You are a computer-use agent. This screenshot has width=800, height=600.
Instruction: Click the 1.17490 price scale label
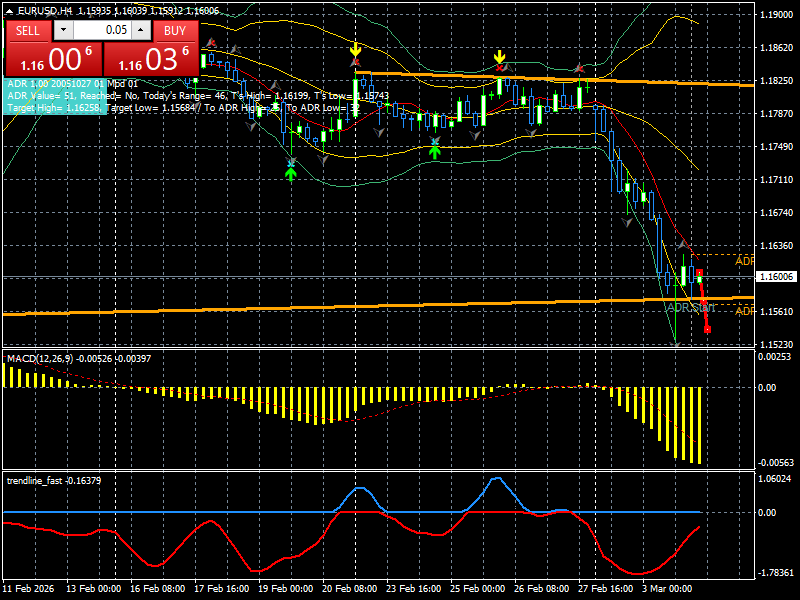coord(777,147)
